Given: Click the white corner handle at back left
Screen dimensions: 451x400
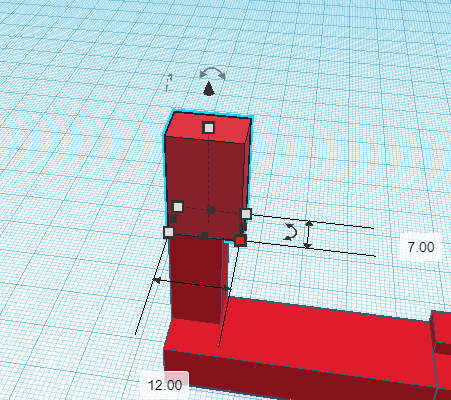Looking at the screenshot, I should (x=178, y=207).
